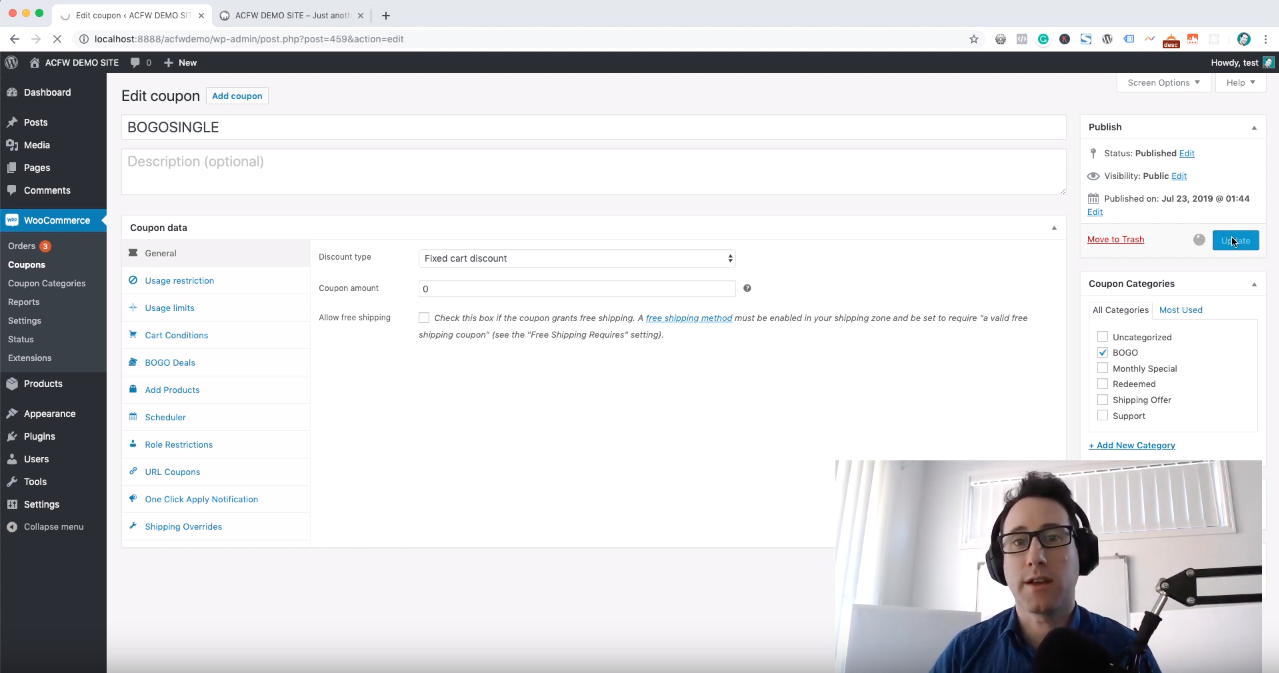Click the Coupon amount input field
The width and height of the screenshot is (1279, 673).
(577, 288)
